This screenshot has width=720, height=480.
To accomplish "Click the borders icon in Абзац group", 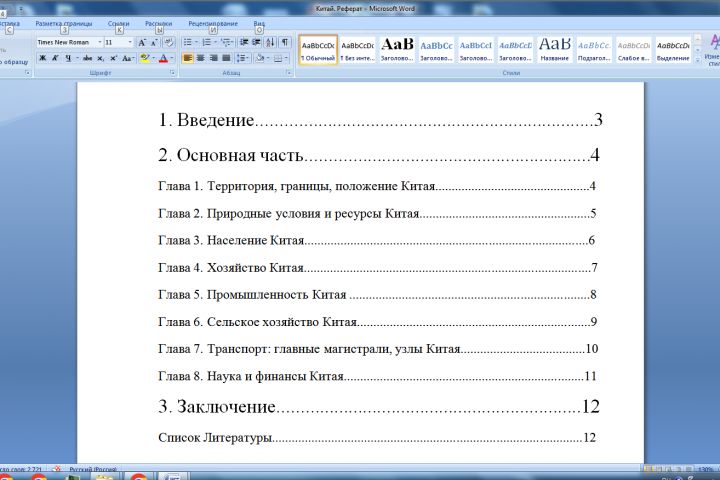I will click(x=278, y=58).
